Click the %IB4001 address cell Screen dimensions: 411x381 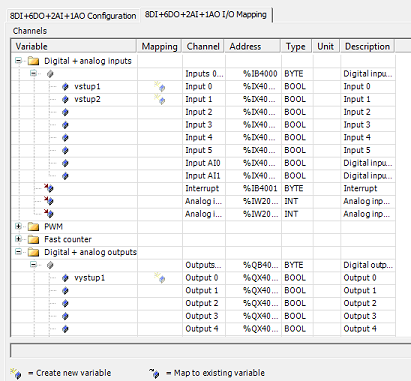coord(253,188)
